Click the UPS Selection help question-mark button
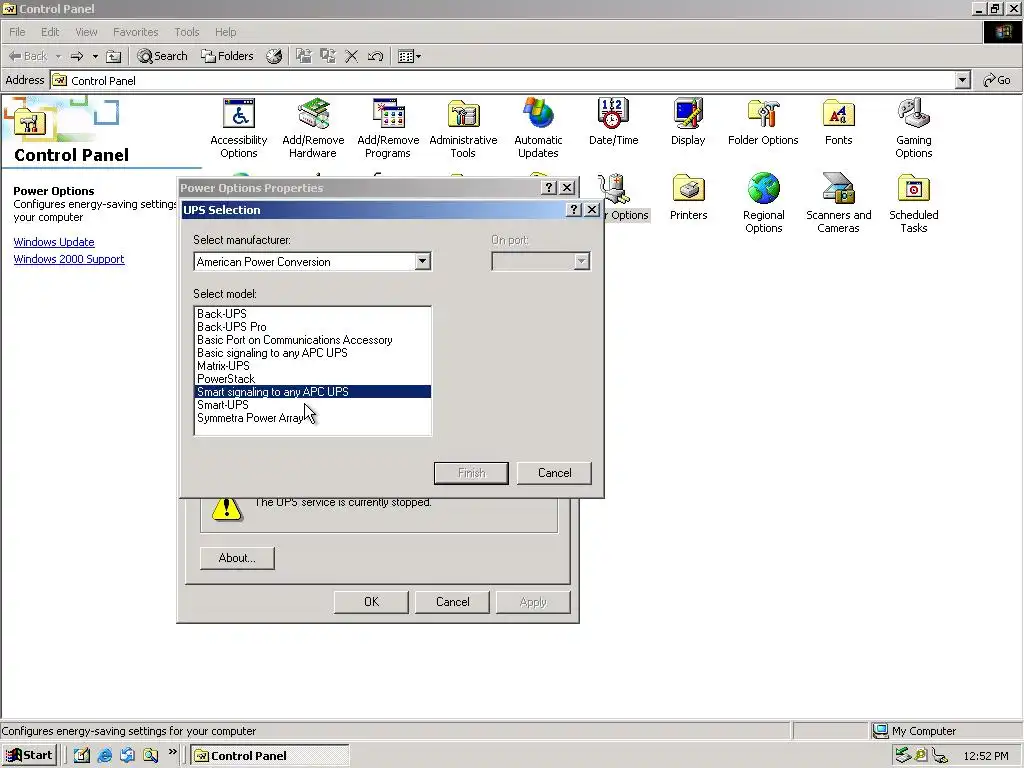 tap(573, 210)
